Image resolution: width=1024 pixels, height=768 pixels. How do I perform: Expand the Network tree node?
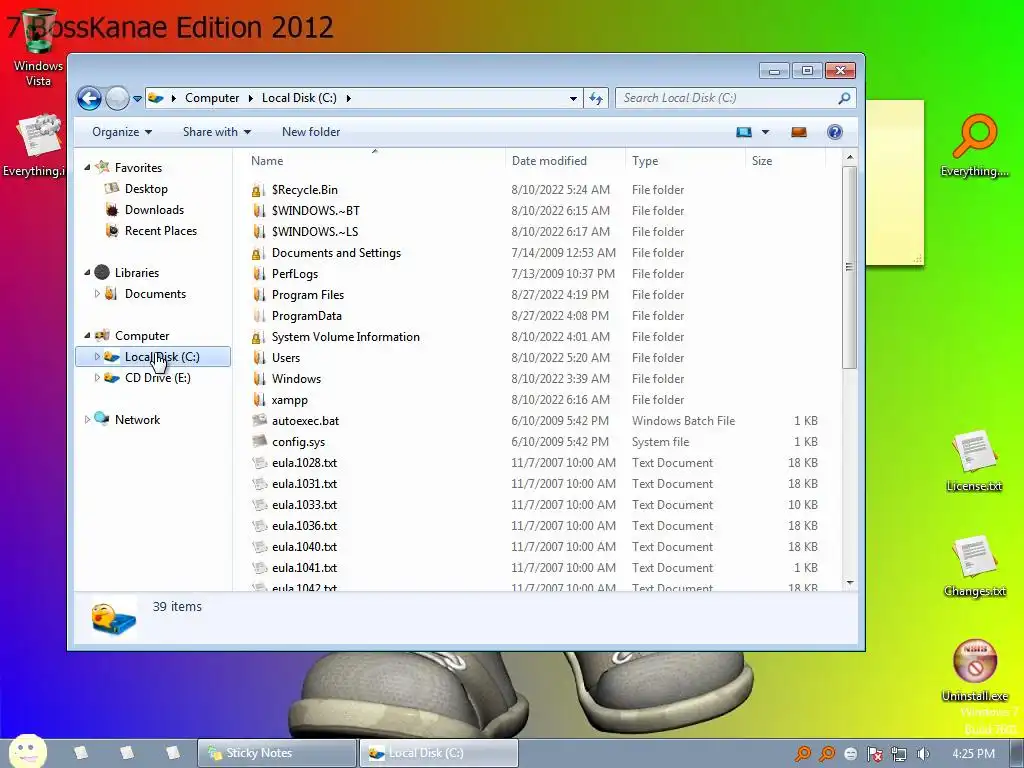tap(87, 420)
